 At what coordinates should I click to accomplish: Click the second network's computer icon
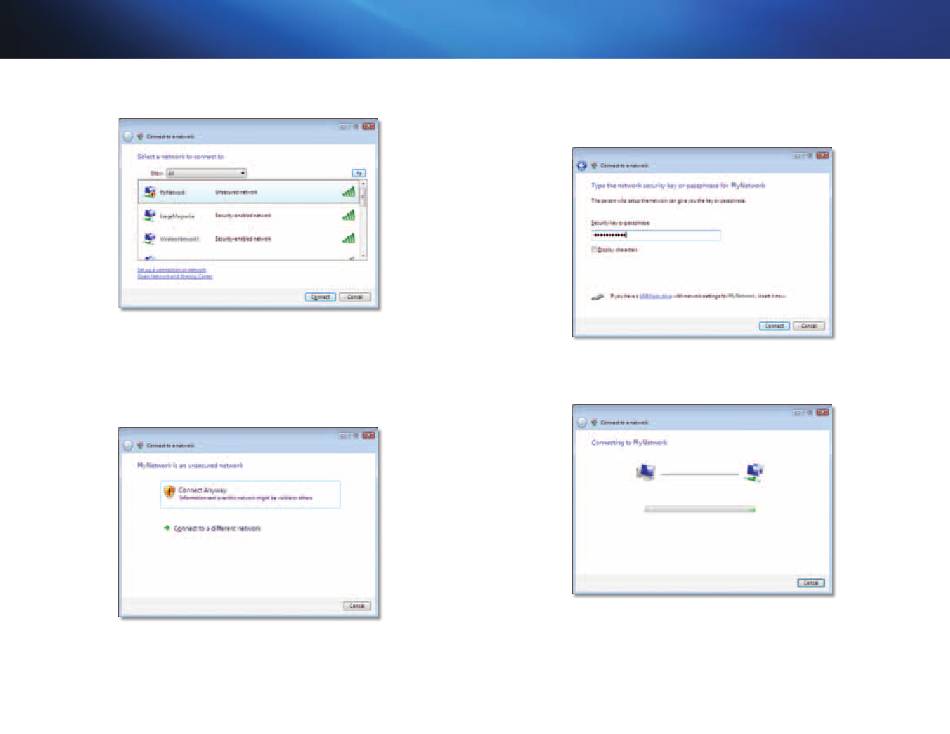(x=150, y=215)
